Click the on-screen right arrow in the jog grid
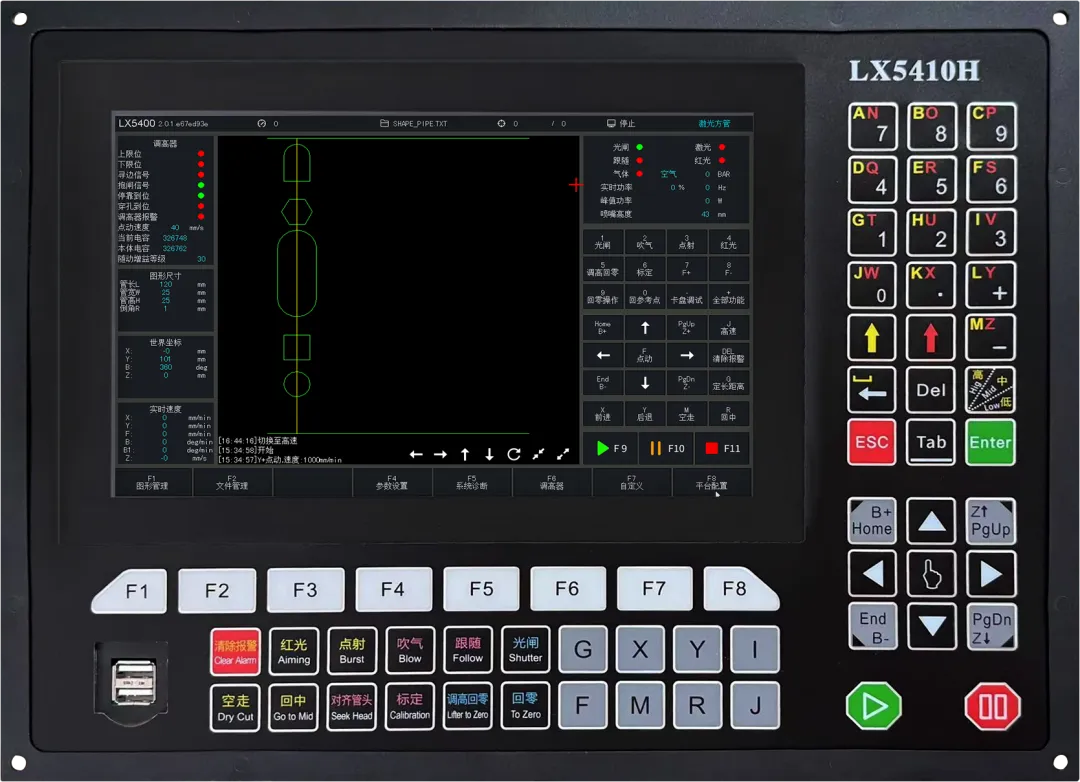The image size is (1080, 782). click(687, 356)
